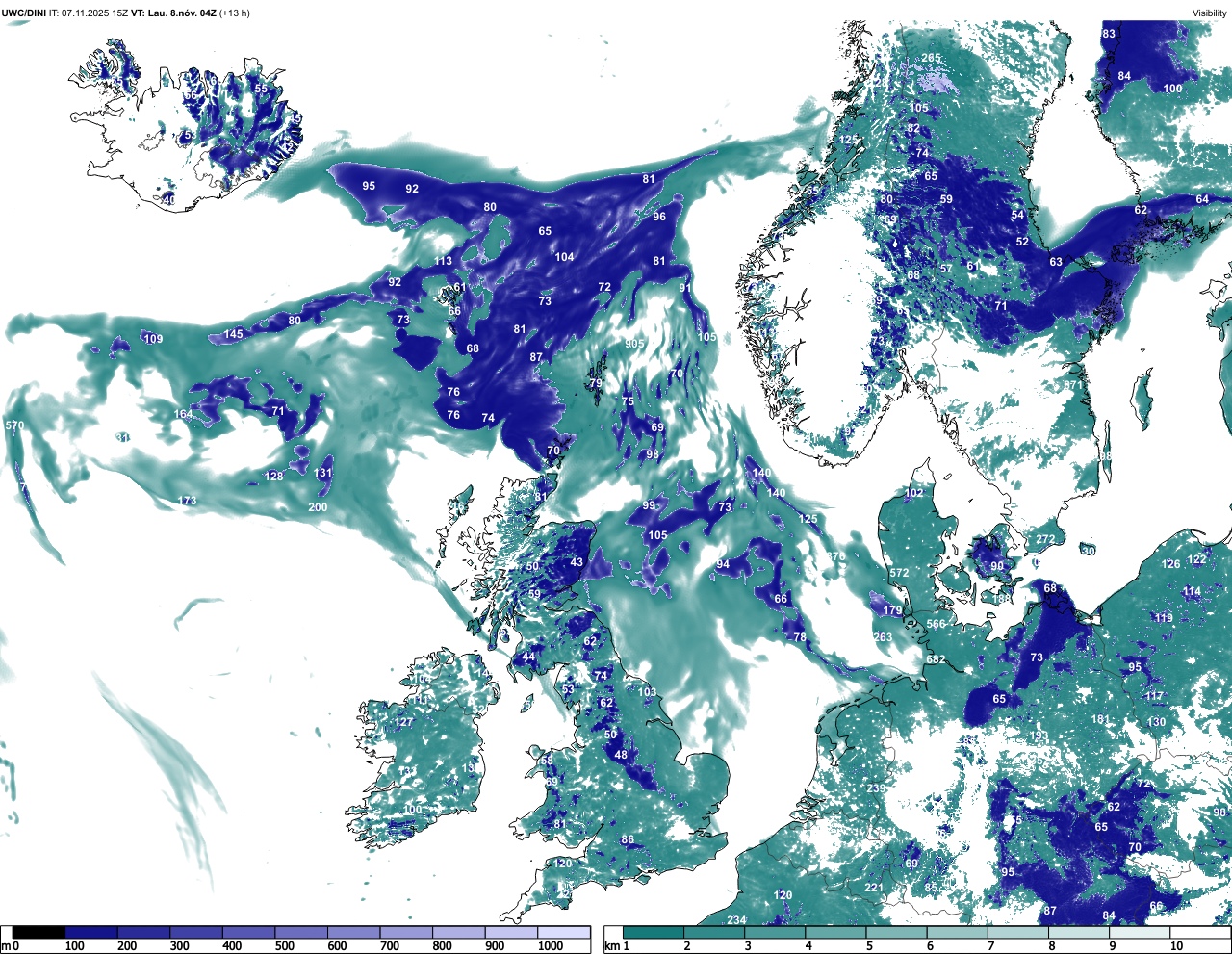Click the black 0–100 m legend swatch

[x=38, y=933]
